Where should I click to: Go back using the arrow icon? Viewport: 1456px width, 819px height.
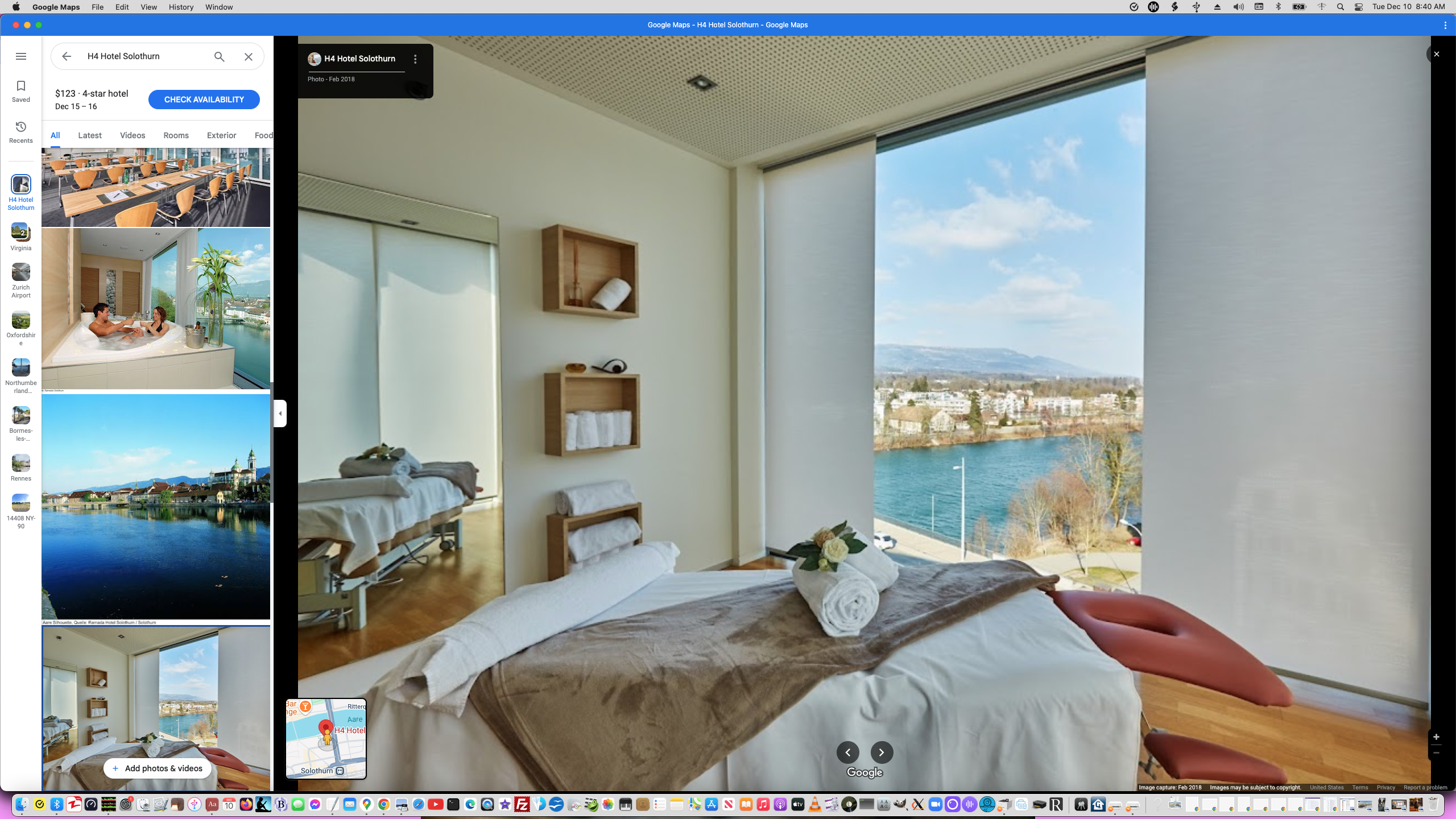[67, 56]
